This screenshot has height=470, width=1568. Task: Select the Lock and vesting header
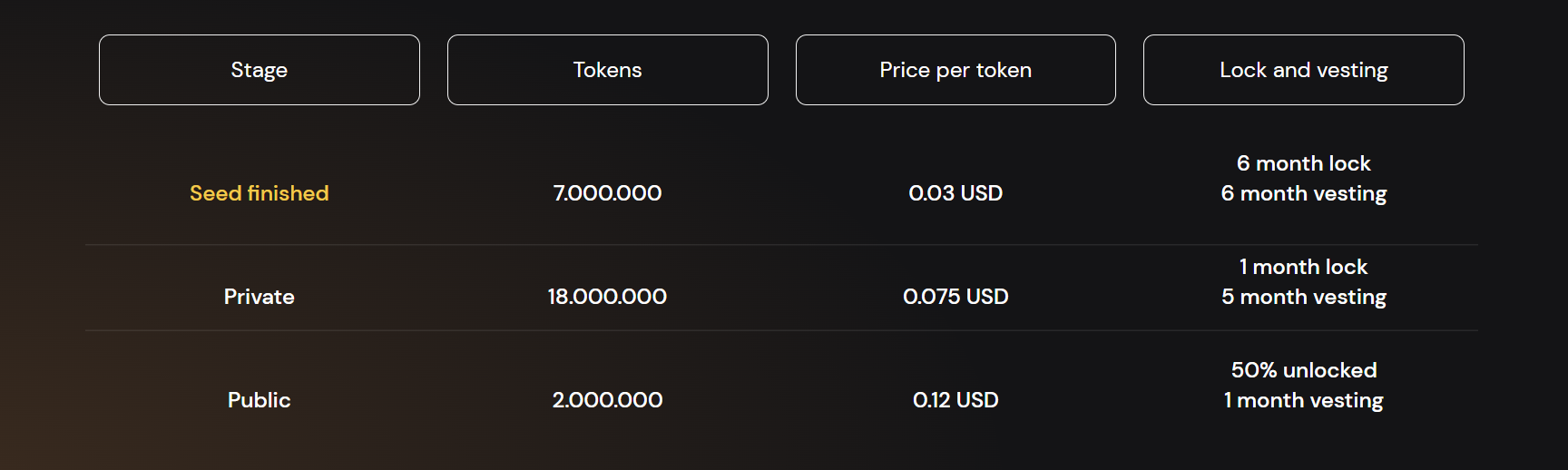(x=1303, y=70)
